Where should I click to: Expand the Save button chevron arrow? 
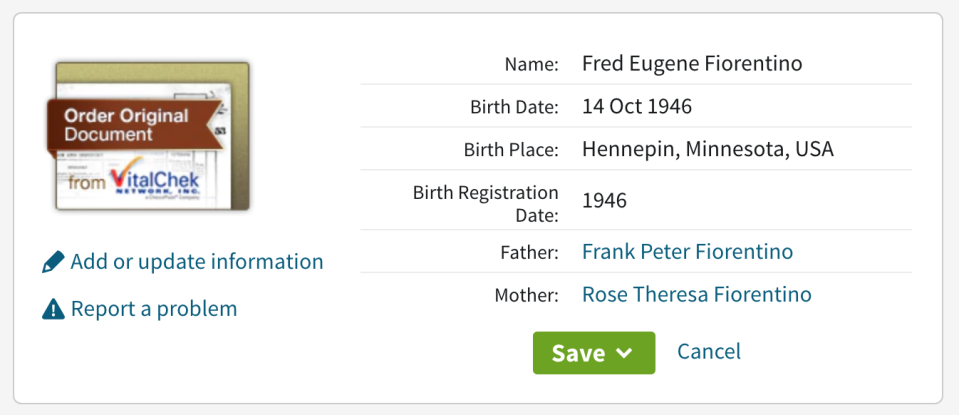coord(624,353)
